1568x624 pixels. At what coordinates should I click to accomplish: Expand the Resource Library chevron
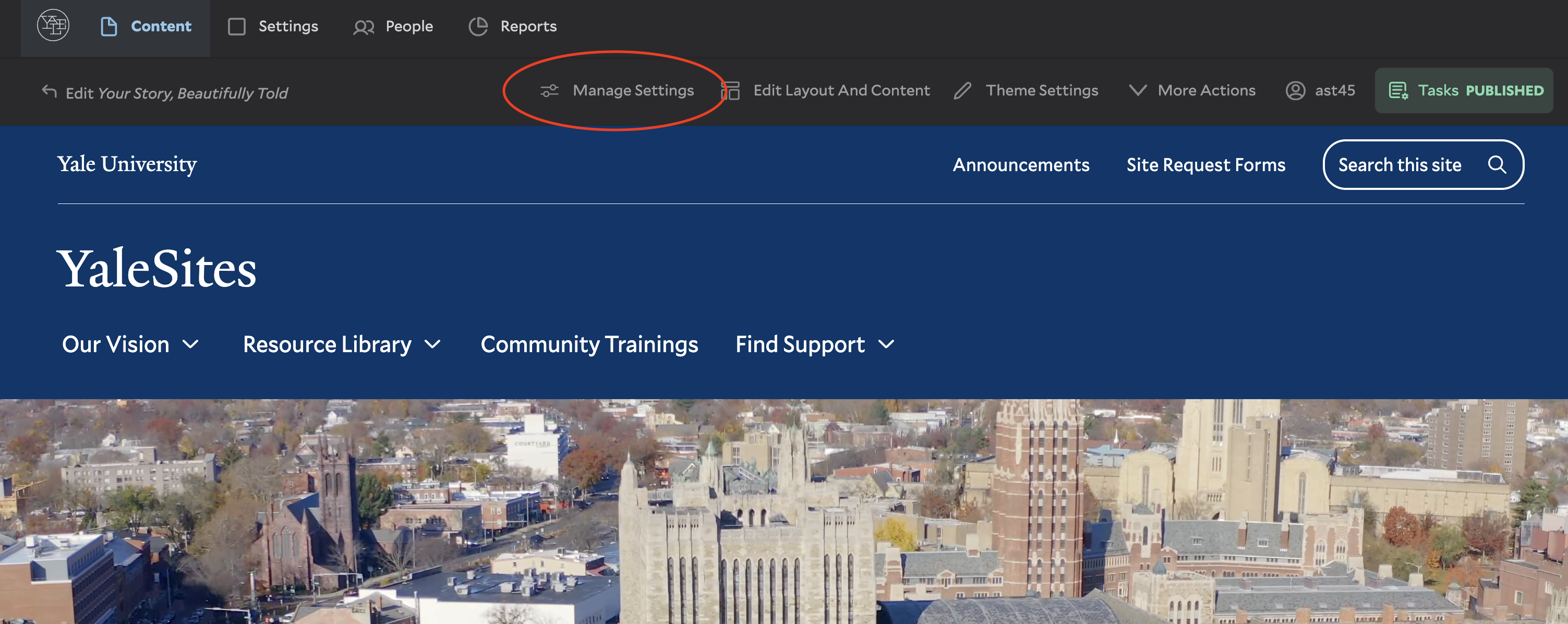point(433,344)
